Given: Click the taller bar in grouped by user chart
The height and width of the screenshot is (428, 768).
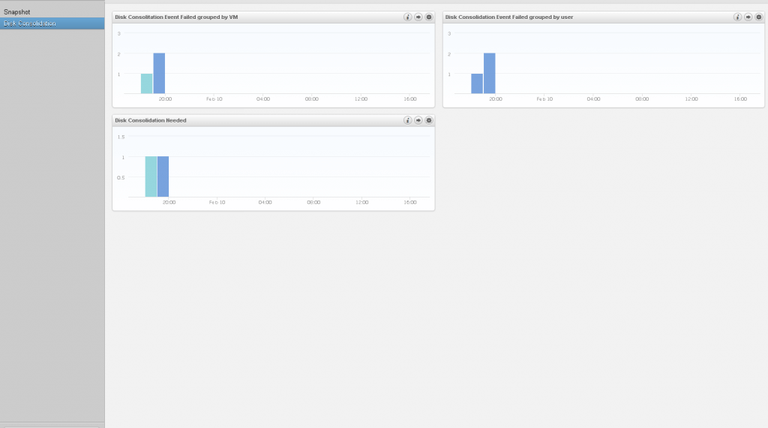Looking at the screenshot, I should coord(489,74).
